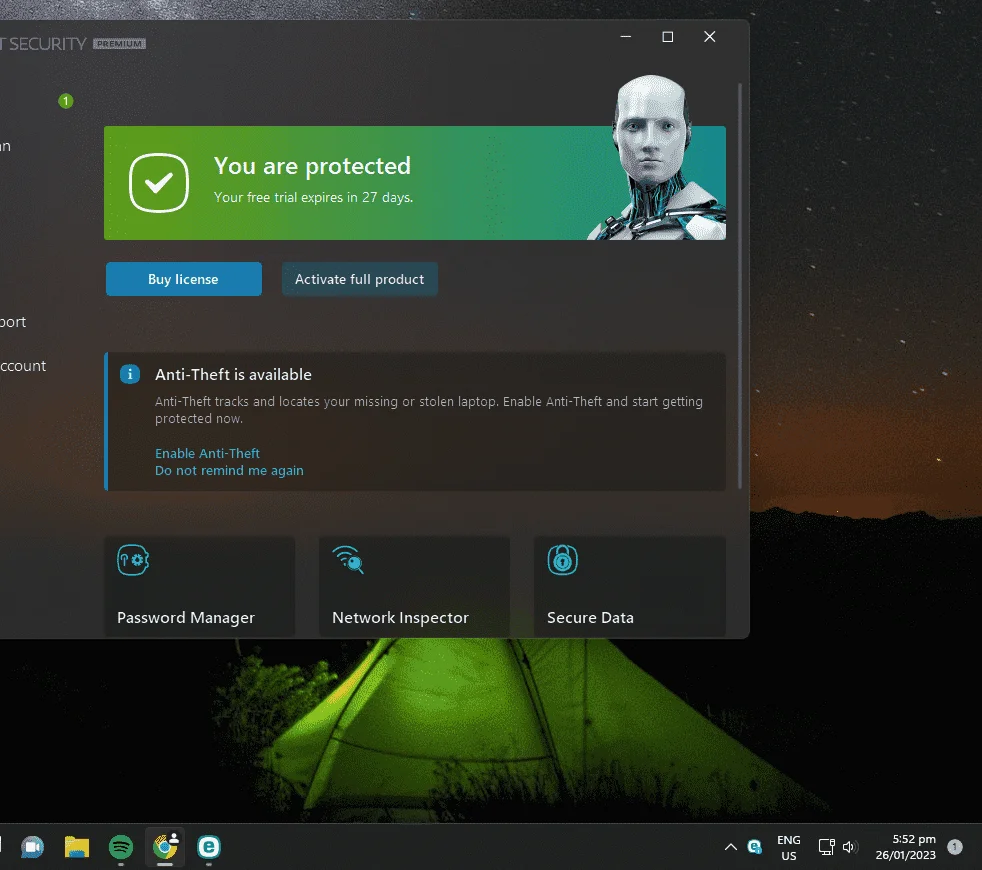This screenshot has width=982, height=870.
Task: Open network status tray icon
Action: [x=827, y=847]
